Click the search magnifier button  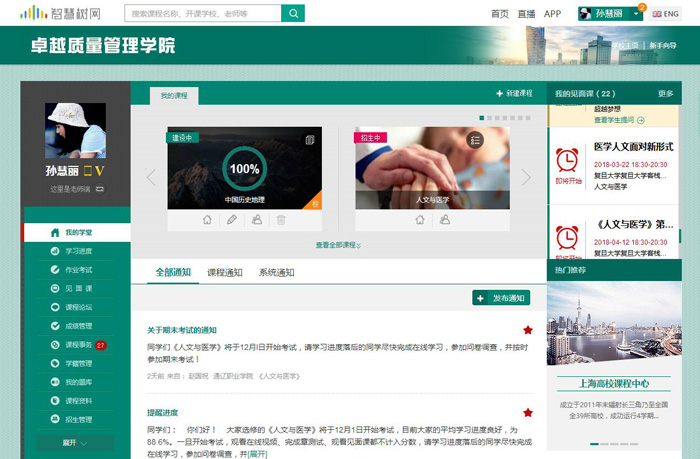(293, 13)
